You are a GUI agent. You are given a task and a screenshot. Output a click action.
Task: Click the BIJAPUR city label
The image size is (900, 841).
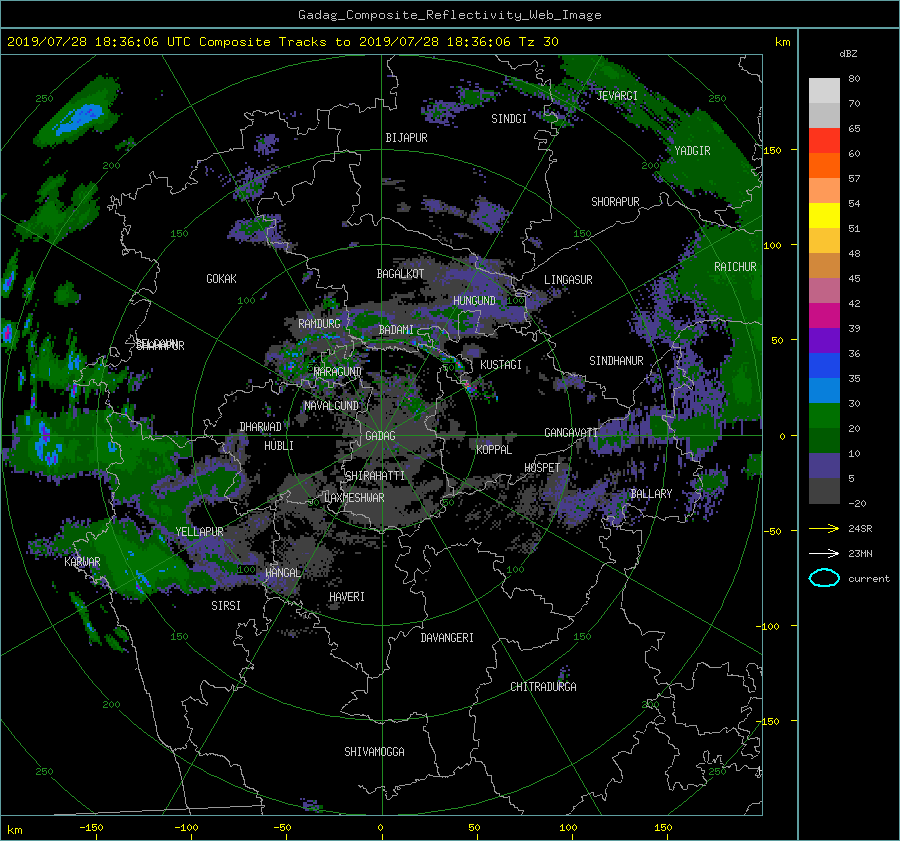406,138
